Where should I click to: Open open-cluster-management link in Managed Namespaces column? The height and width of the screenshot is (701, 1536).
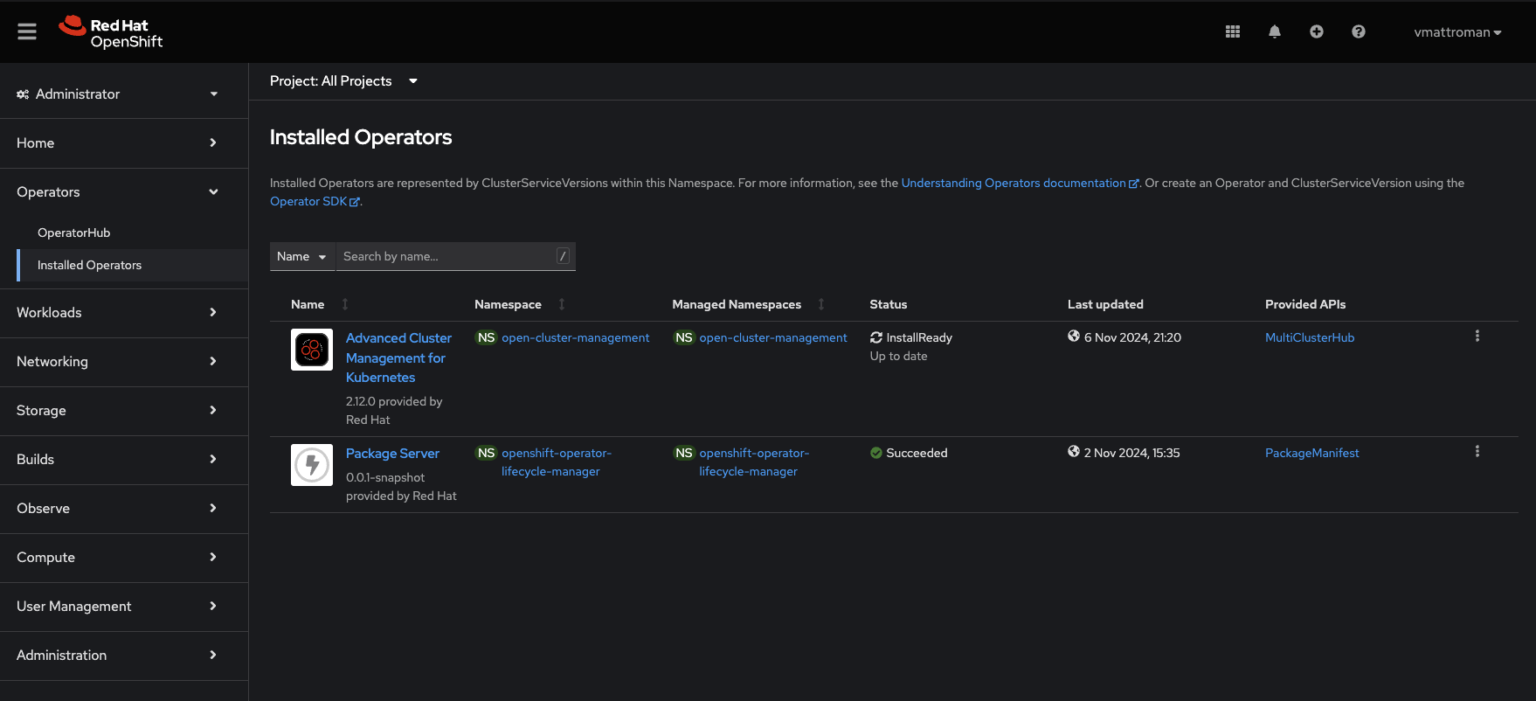[773, 338]
